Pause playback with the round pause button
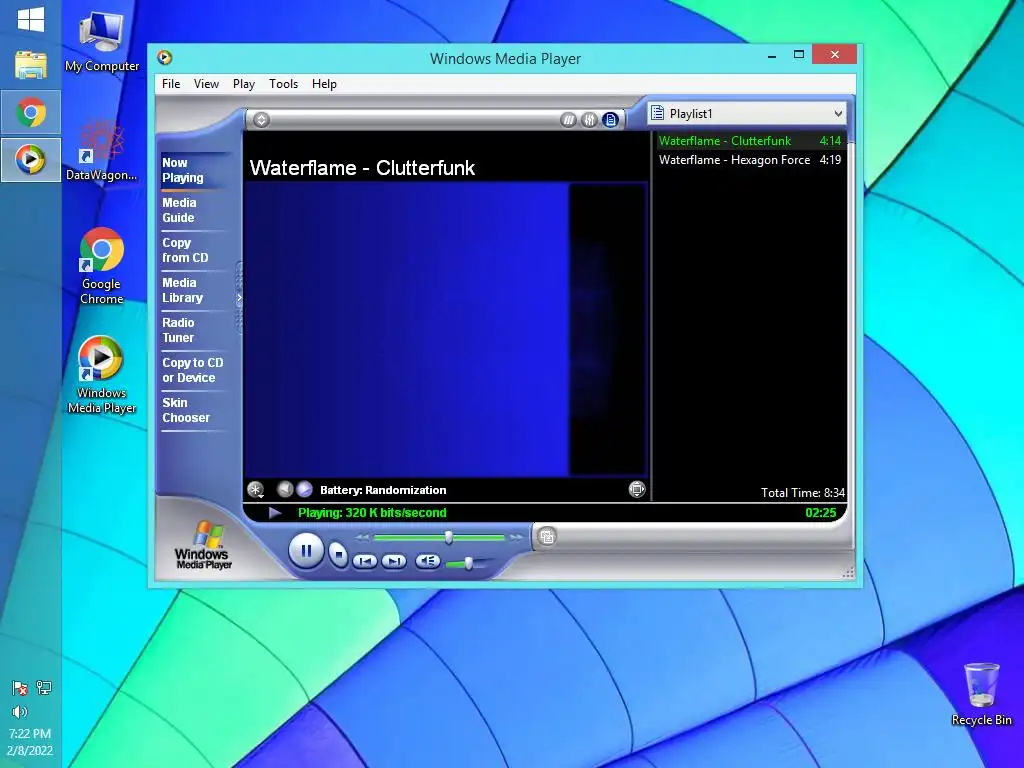1024x768 pixels. [x=306, y=551]
